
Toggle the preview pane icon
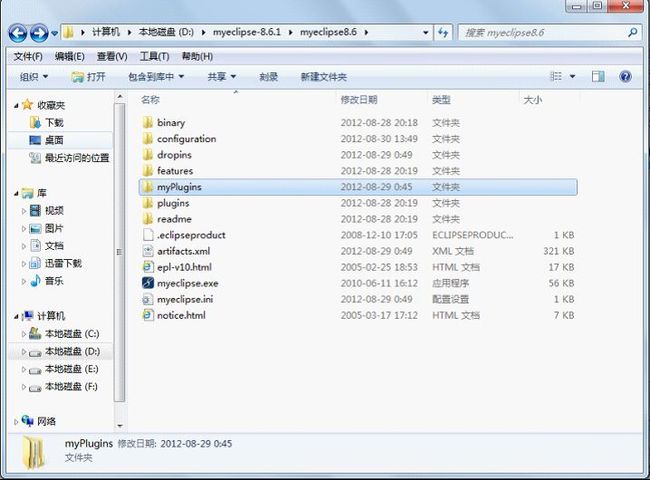tap(598, 76)
